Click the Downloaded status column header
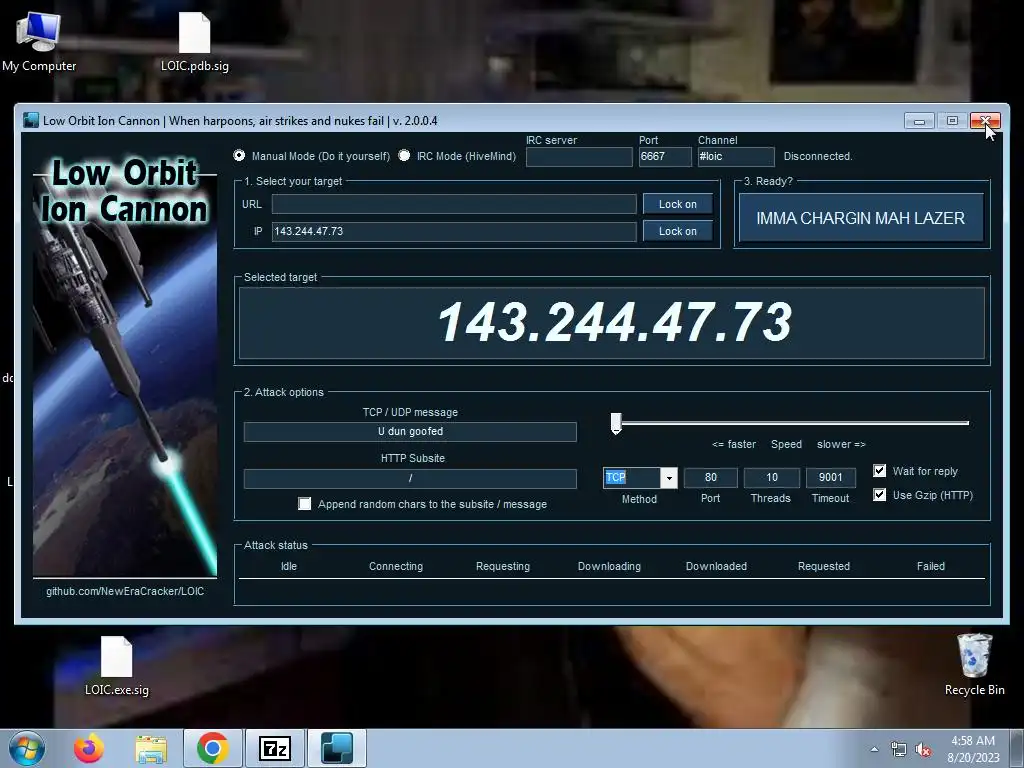The width and height of the screenshot is (1024, 768). point(716,566)
